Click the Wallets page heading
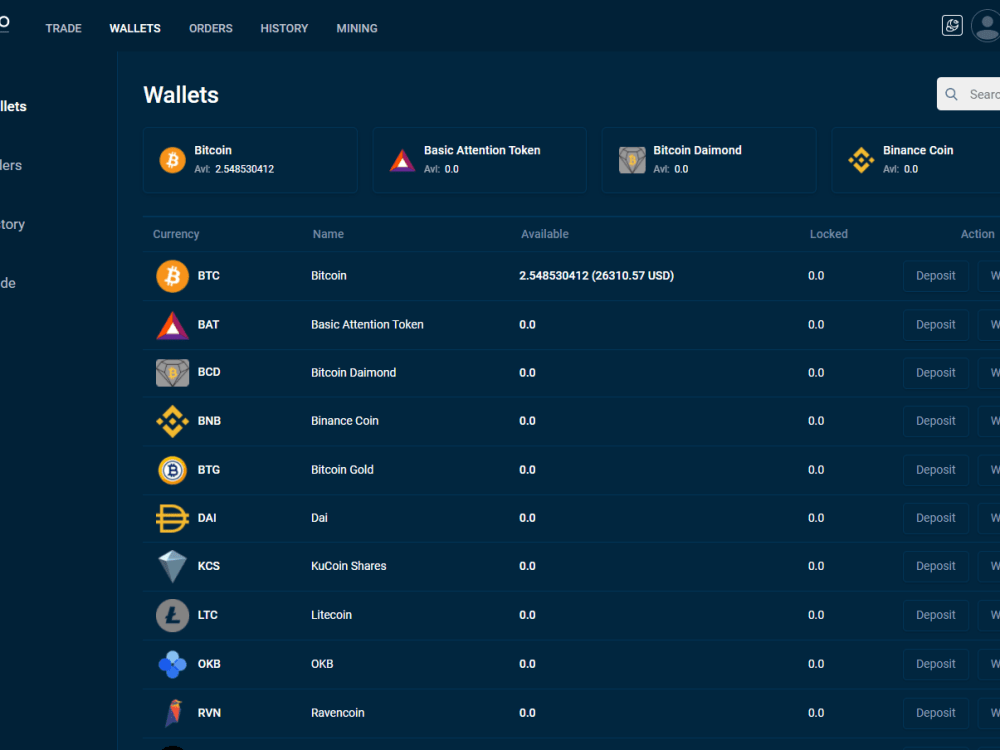This screenshot has width=1000, height=750. click(x=181, y=95)
